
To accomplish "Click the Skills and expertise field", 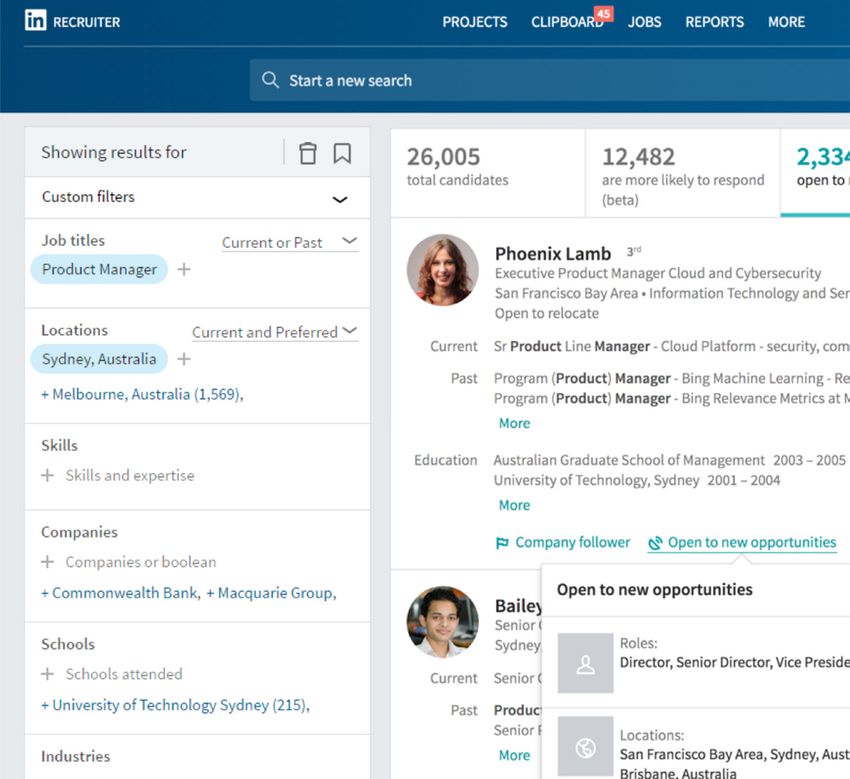I will click(x=130, y=475).
